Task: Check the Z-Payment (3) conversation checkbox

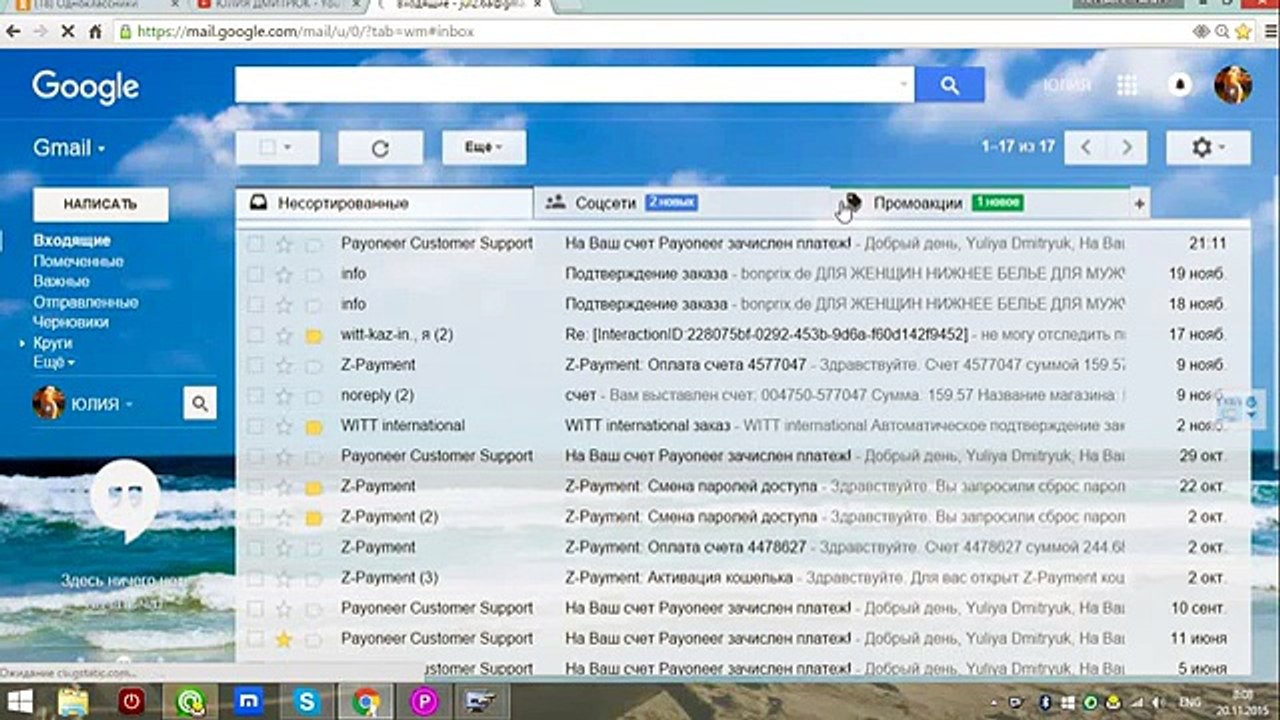Action: pos(256,578)
